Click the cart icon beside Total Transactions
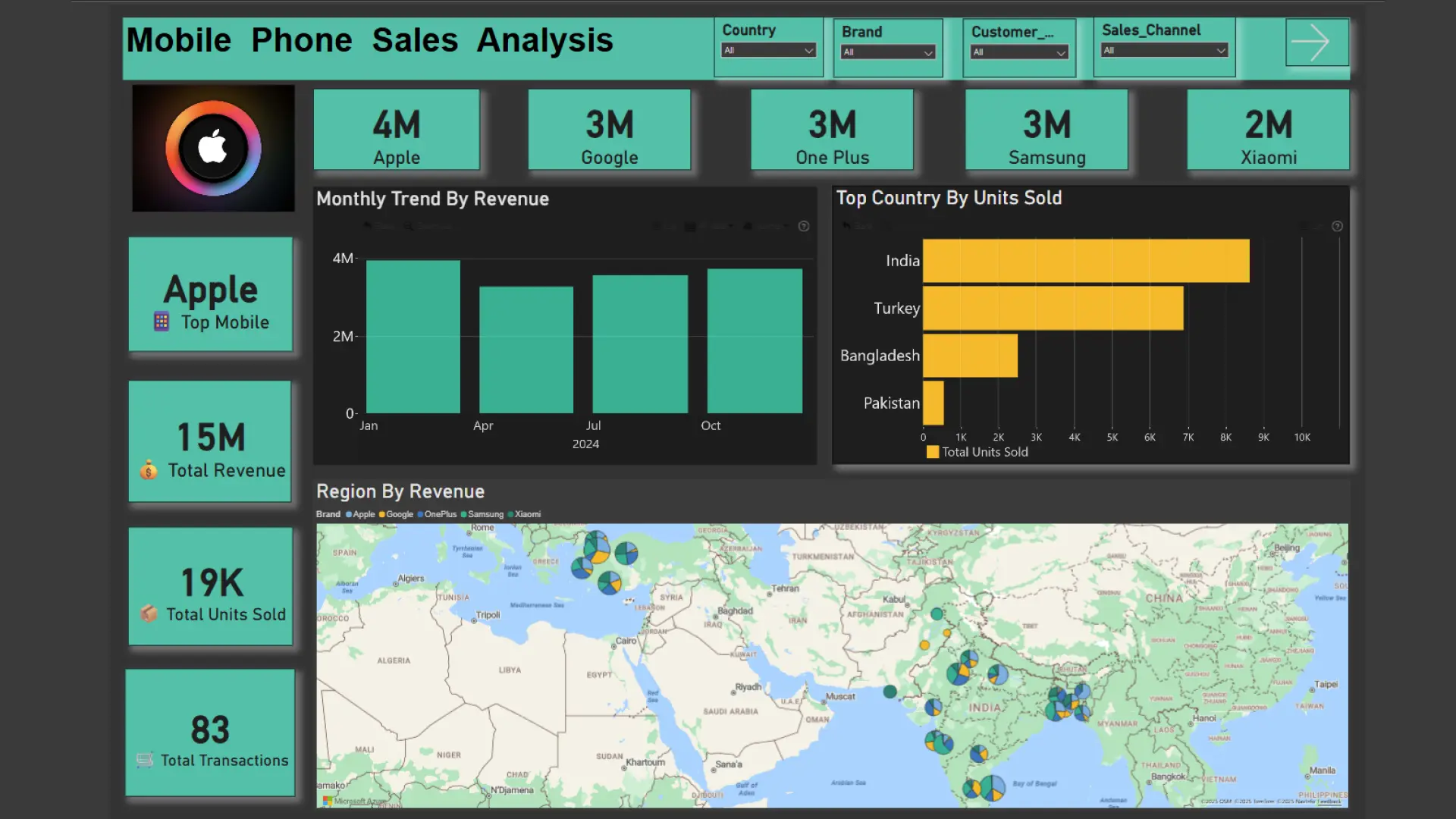This screenshot has height=819, width=1456. [145, 760]
